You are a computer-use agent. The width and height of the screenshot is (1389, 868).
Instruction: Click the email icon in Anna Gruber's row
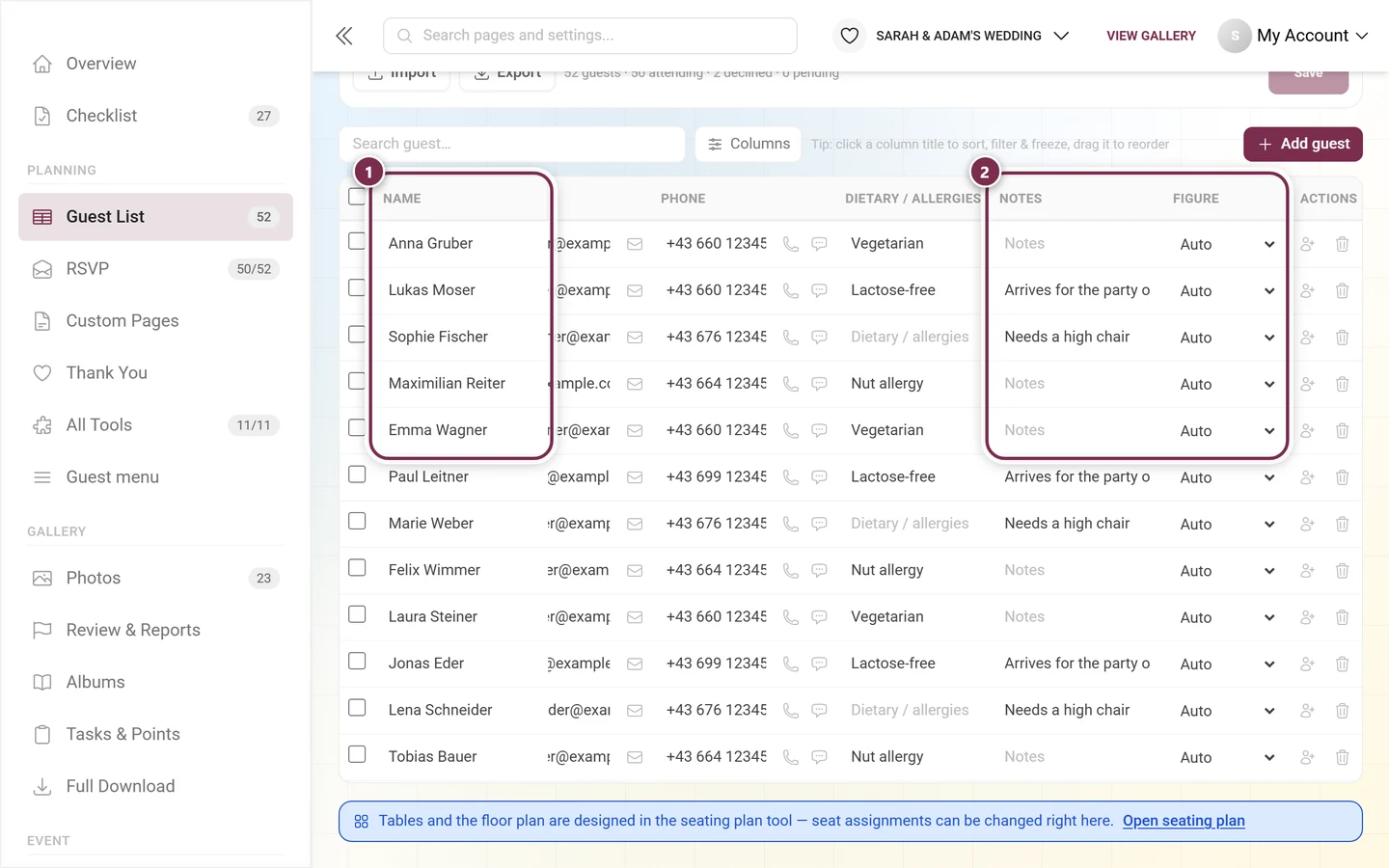pos(635,244)
